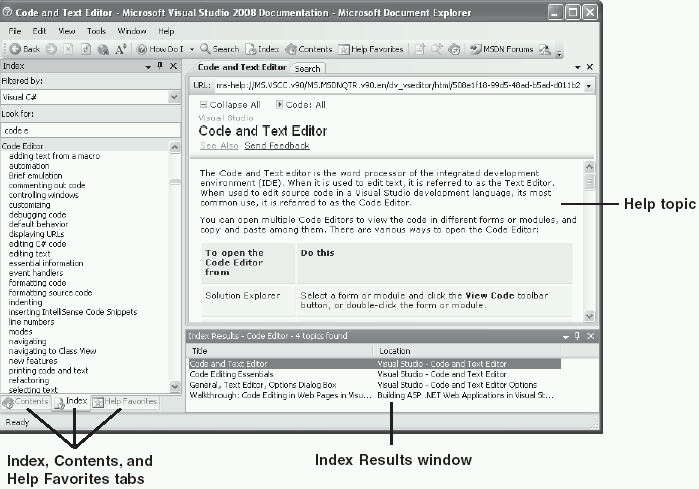
Task: Click the Home globe icon
Action: [103, 49]
